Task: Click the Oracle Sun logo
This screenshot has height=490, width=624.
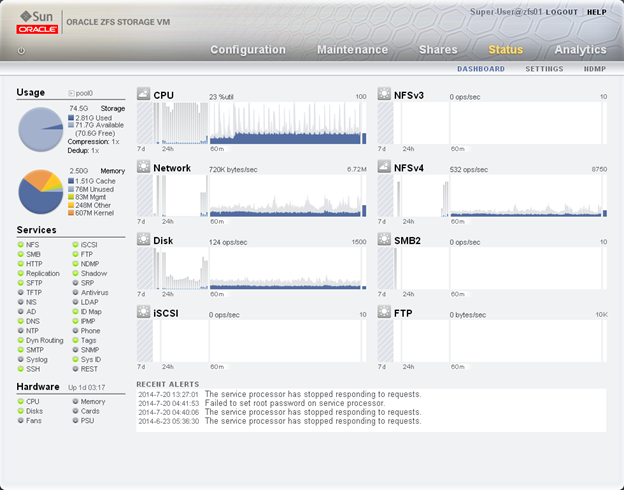Action: pyautogui.click(x=37, y=22)
